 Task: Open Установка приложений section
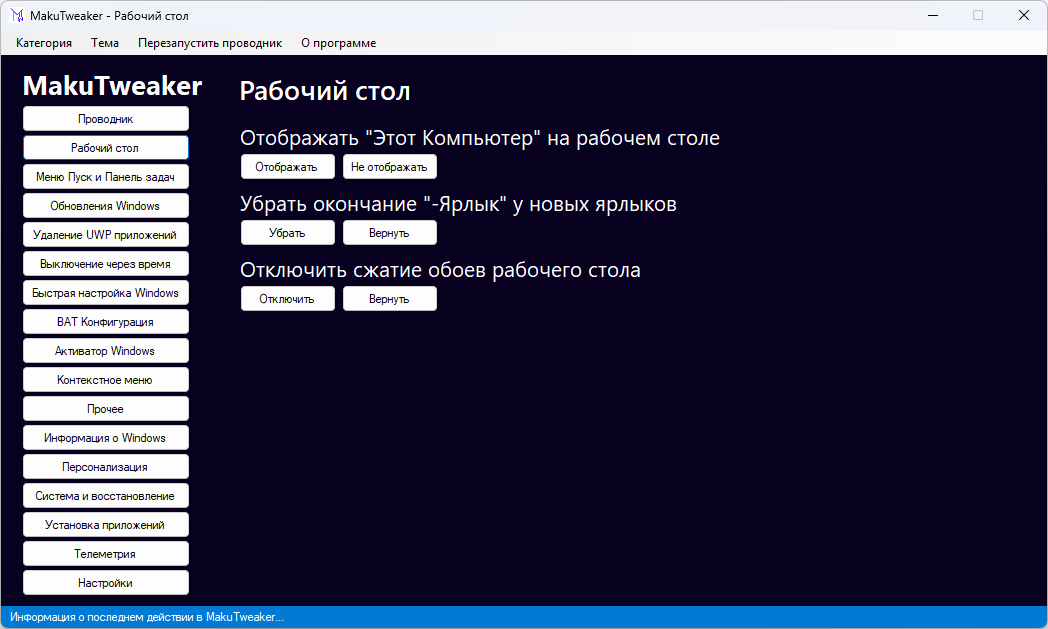[x=106, y=525]
